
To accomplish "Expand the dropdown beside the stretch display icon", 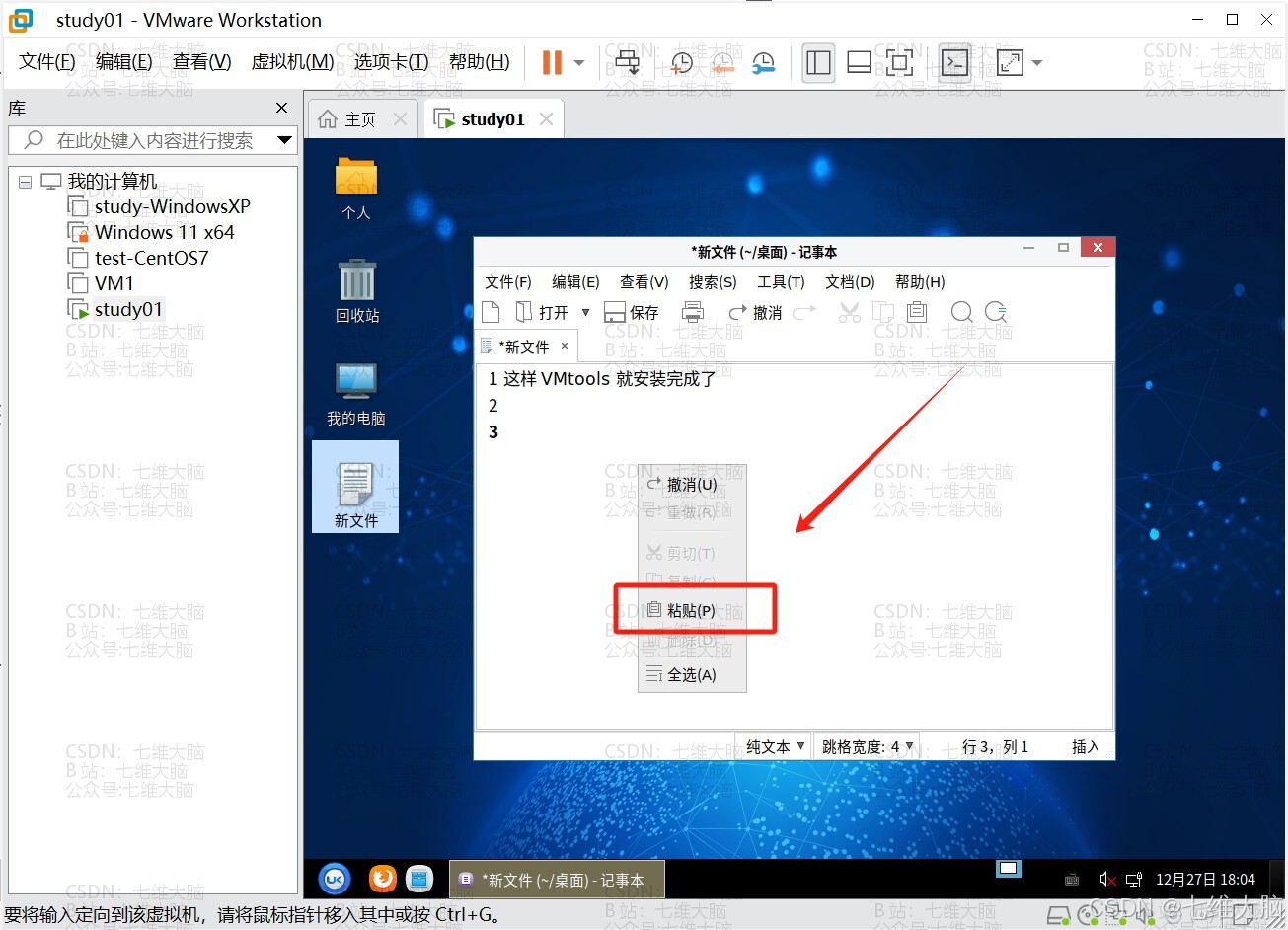I will pyautogui.click(x=1037, y=63).
